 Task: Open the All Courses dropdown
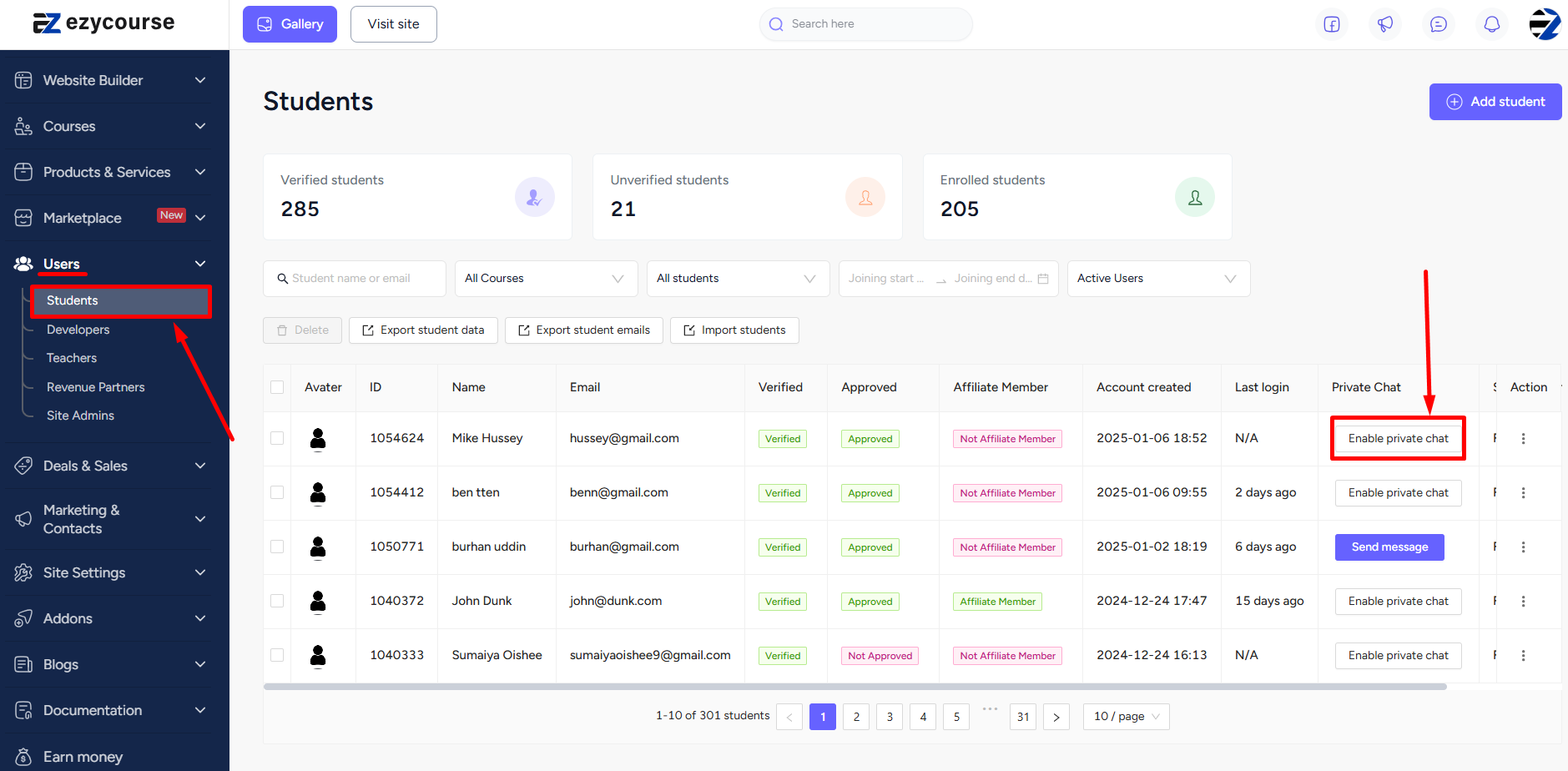pos(547,279)
